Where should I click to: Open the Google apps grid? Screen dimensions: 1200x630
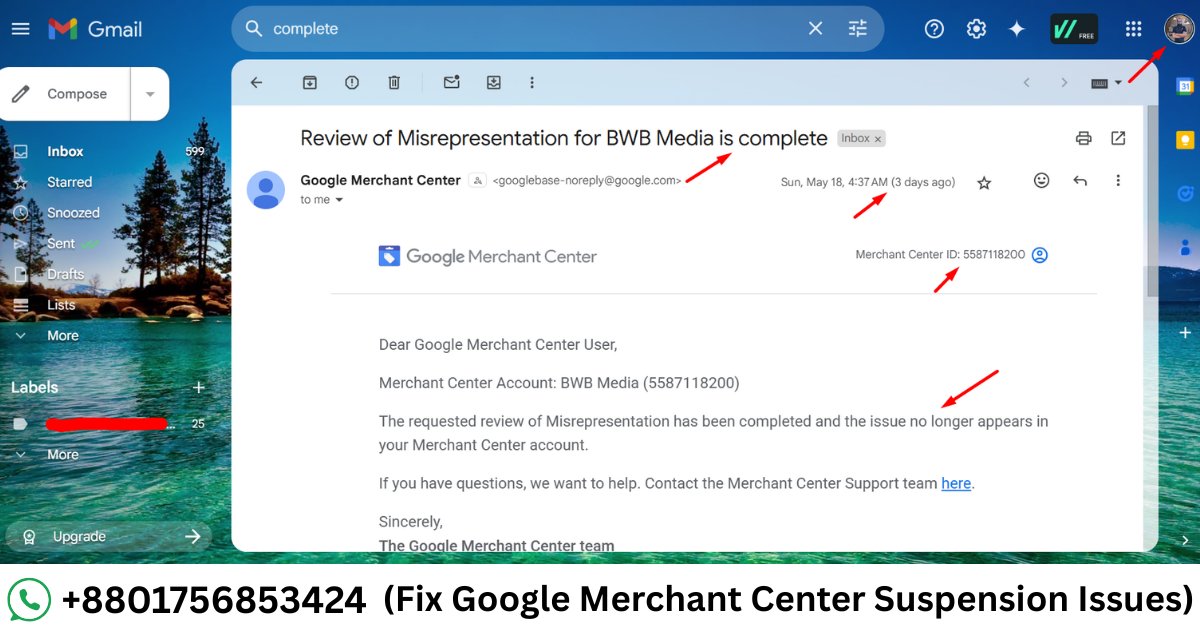click(x=1133, y=28)
